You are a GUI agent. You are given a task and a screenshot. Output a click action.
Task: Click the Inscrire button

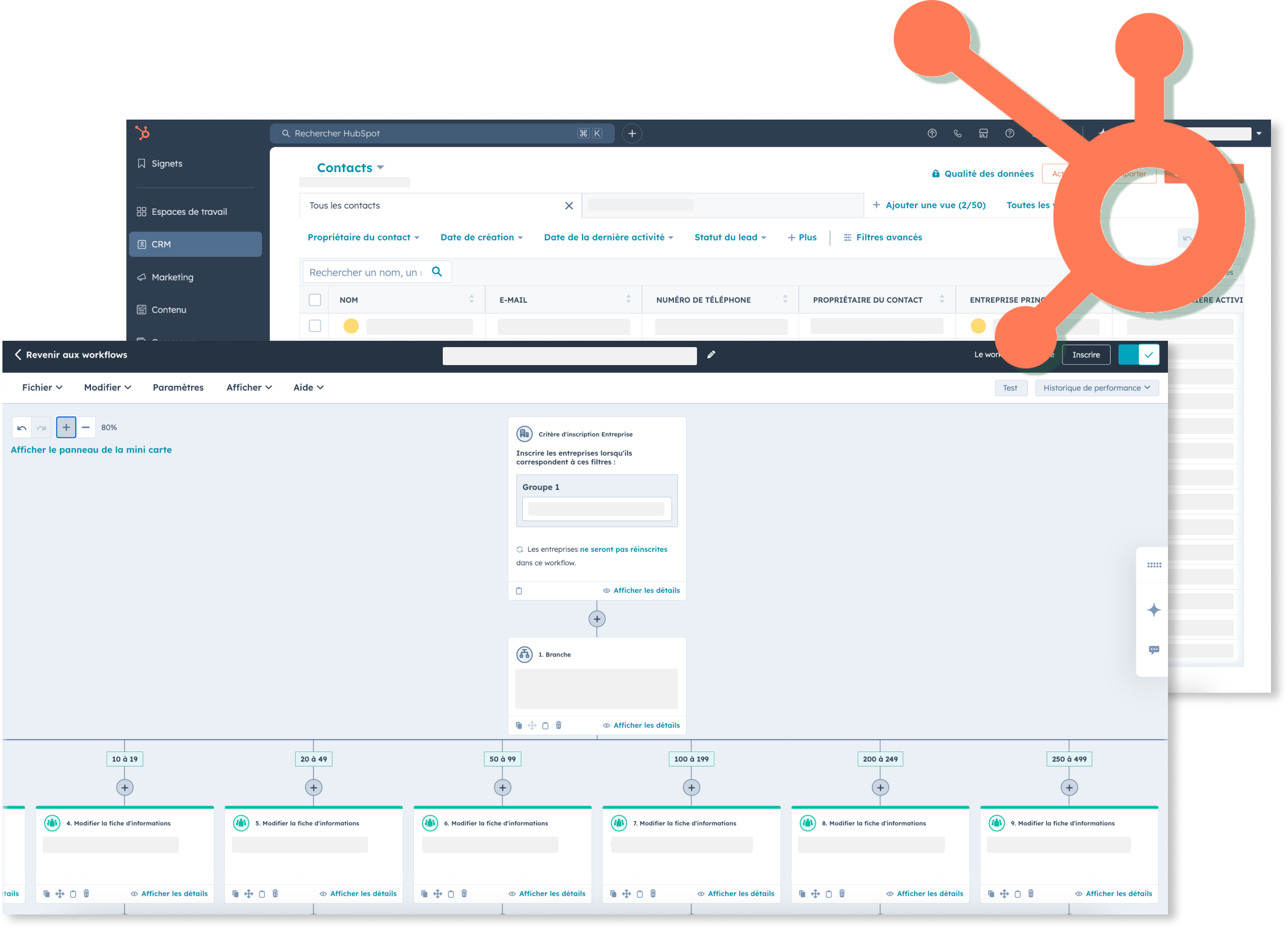1086,355
